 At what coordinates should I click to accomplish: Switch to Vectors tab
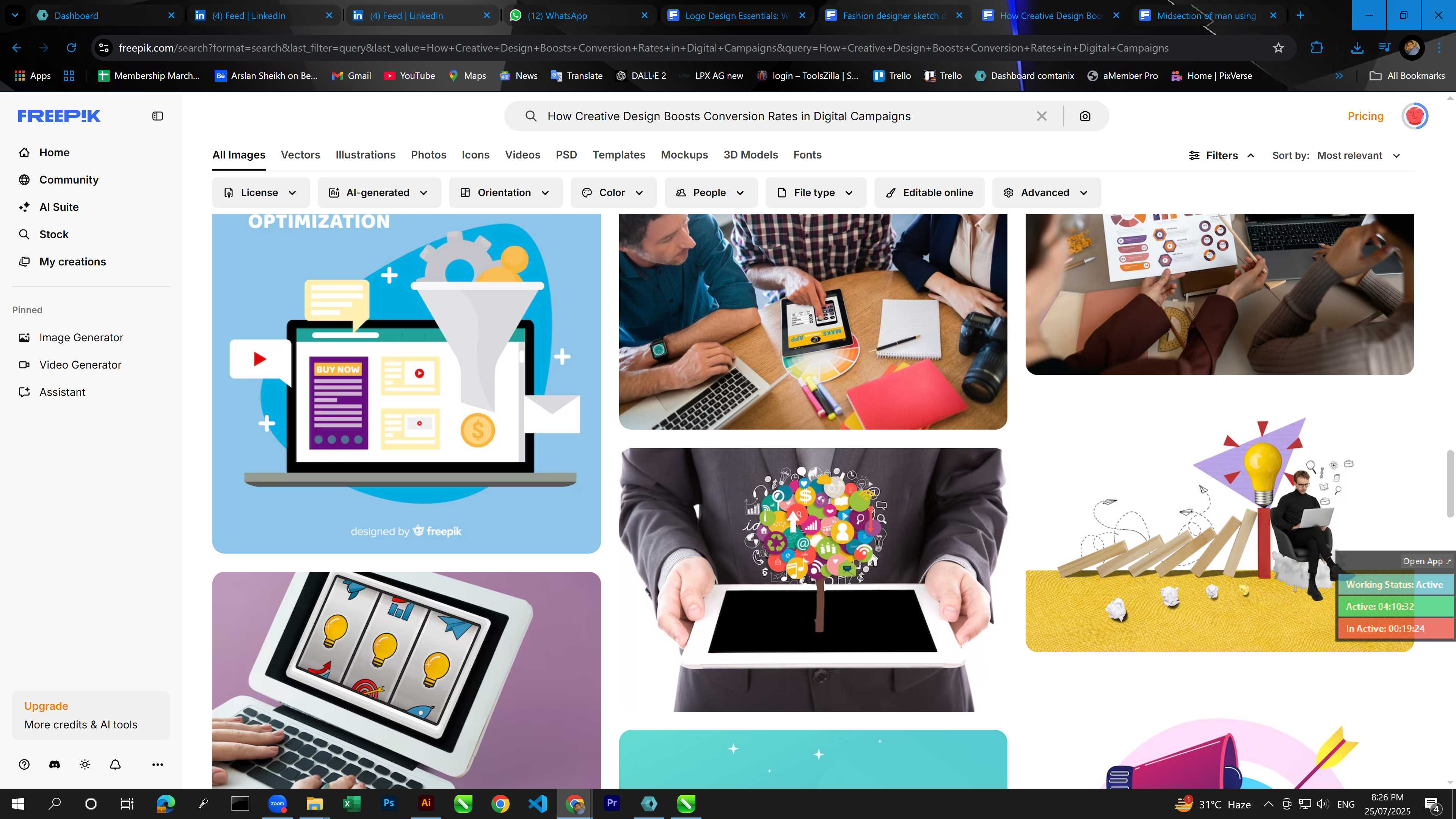(x=300, y=155)
